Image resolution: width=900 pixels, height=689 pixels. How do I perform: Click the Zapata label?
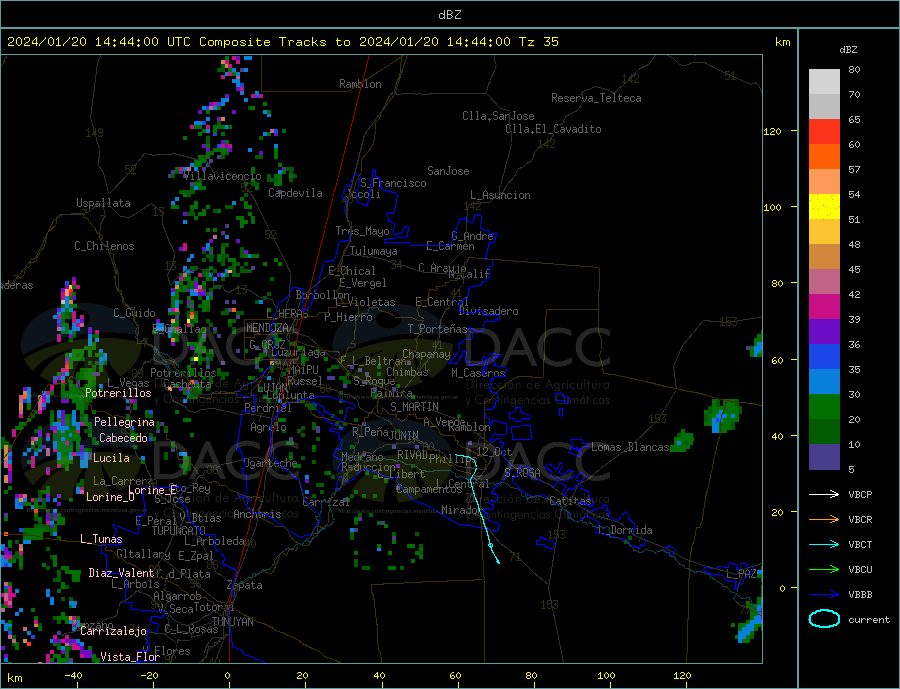(x=245, y=585)
